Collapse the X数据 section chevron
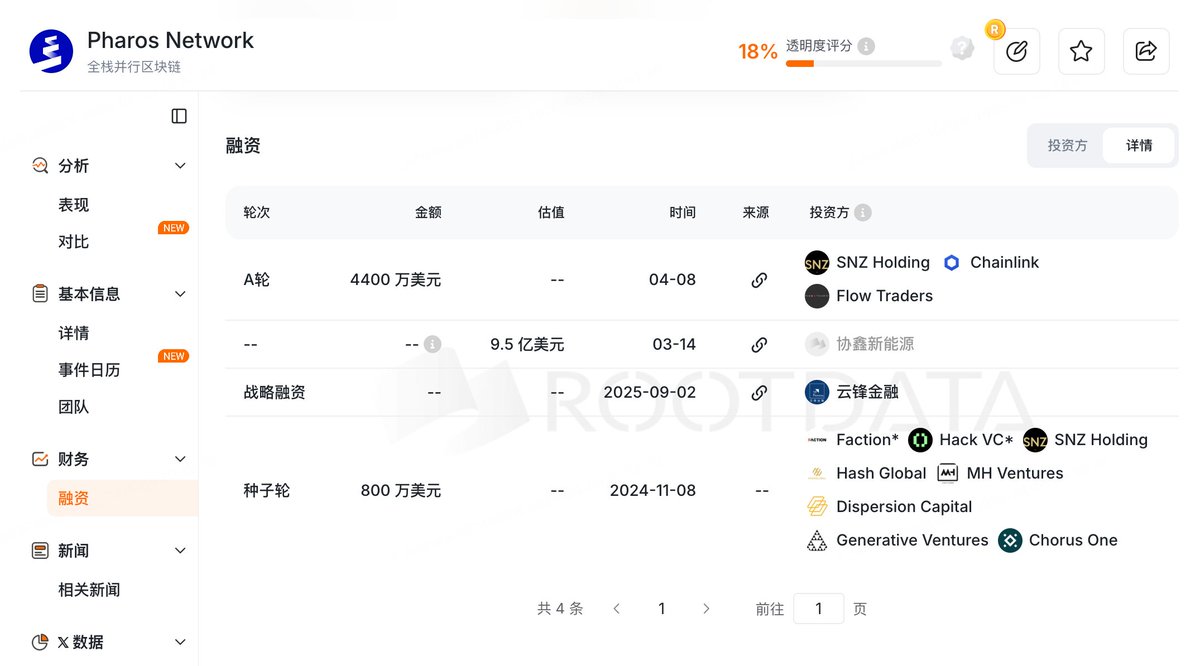The height and width of the screenshot is (666, 1200). (x=180, y=642)
